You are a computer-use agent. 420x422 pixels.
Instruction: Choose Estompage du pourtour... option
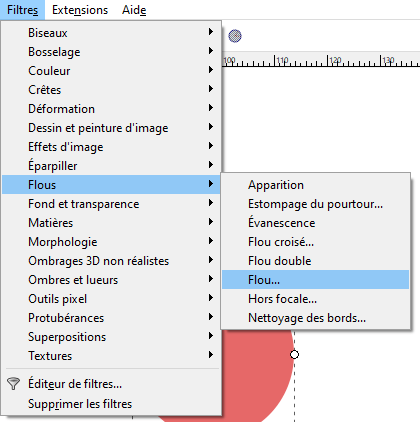tap(315, 204)
